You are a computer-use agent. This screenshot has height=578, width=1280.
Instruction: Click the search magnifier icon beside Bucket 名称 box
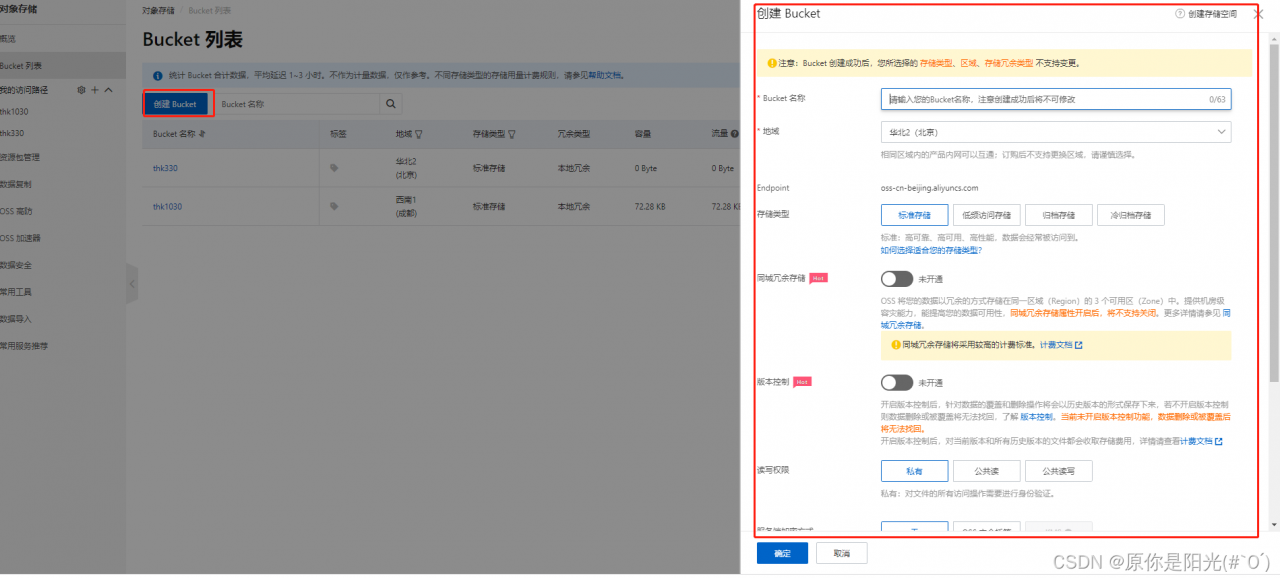390,104
